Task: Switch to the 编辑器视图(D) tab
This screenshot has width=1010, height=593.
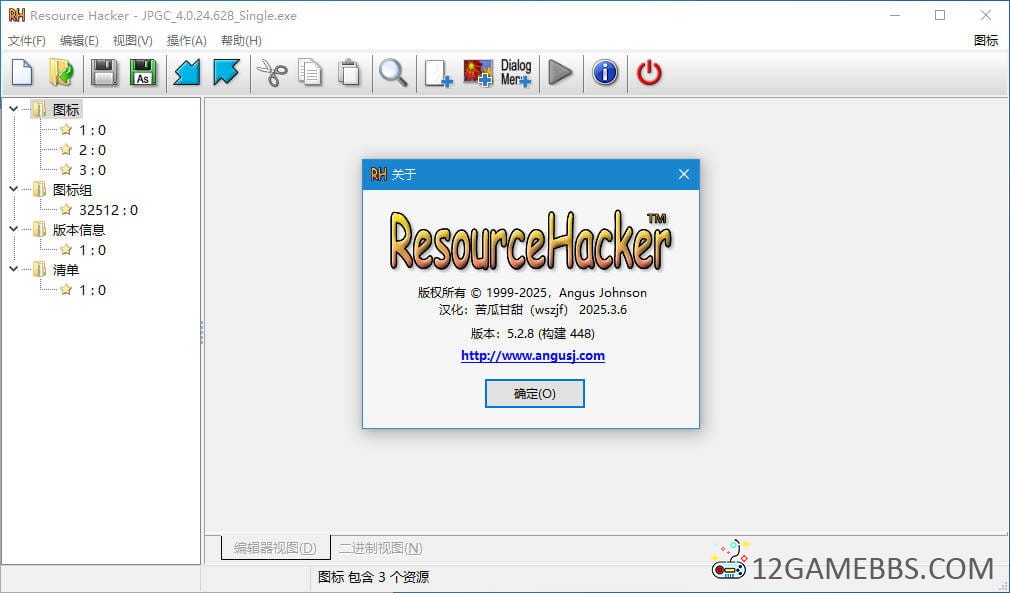Action: click(275, 548)
